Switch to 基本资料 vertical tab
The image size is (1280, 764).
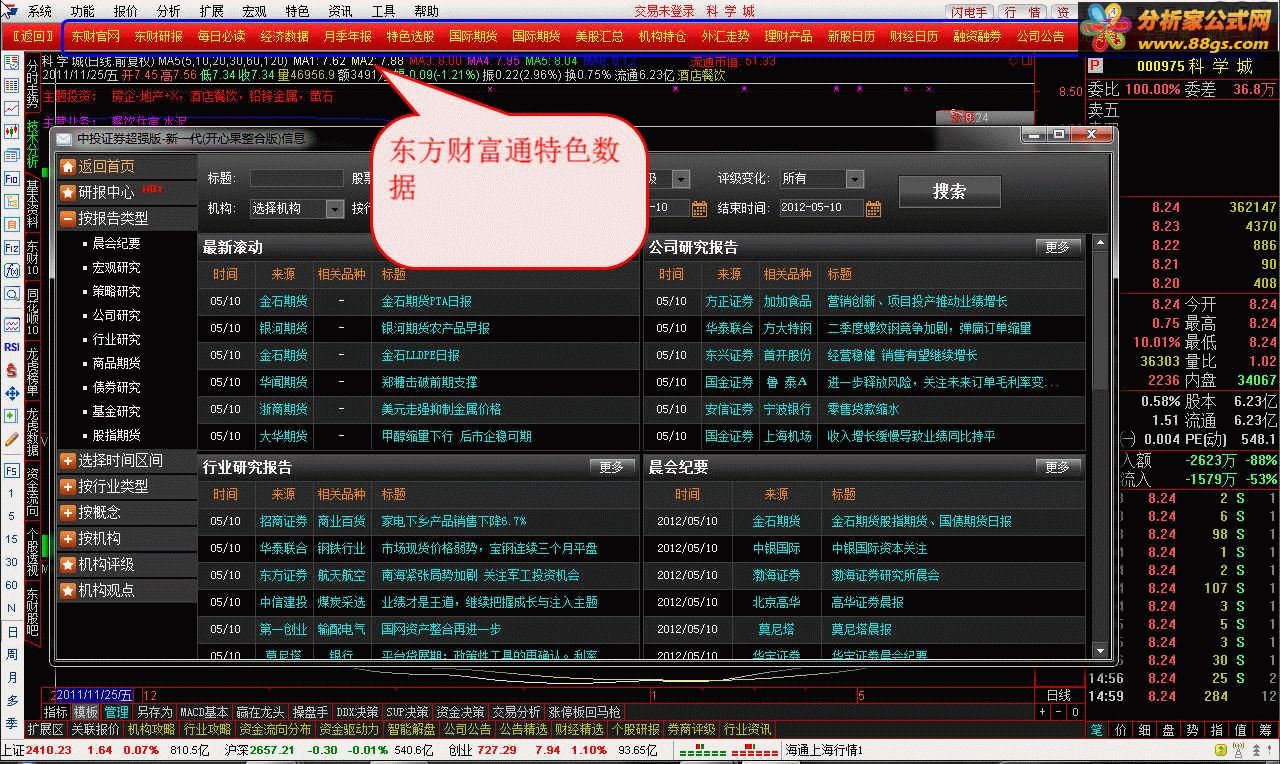(32, 203)
